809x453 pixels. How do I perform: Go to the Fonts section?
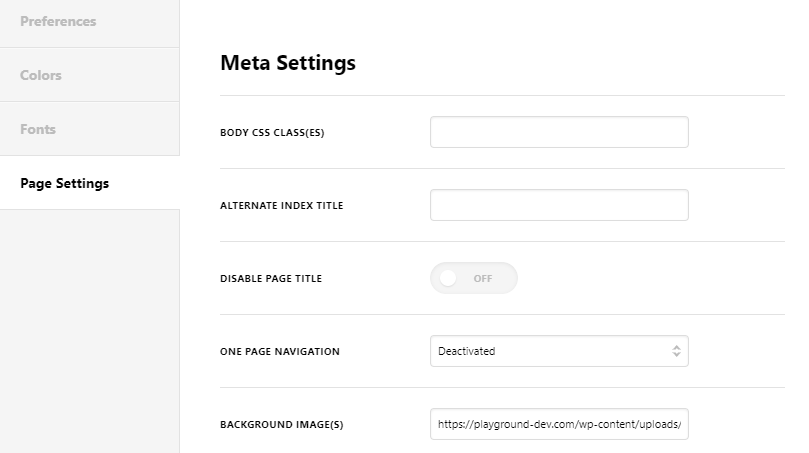point(38,129)
